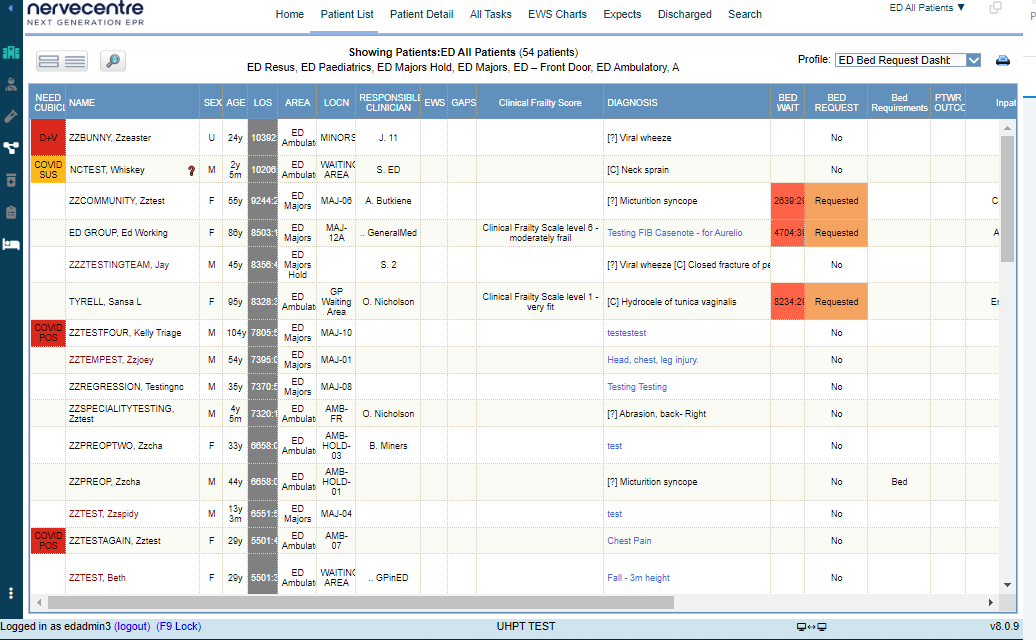The height and width of the screenshot is (640, 1036).
Task: Sort by the RESPONSIBLE CLINICIAN column header
Action: point(388,102)
